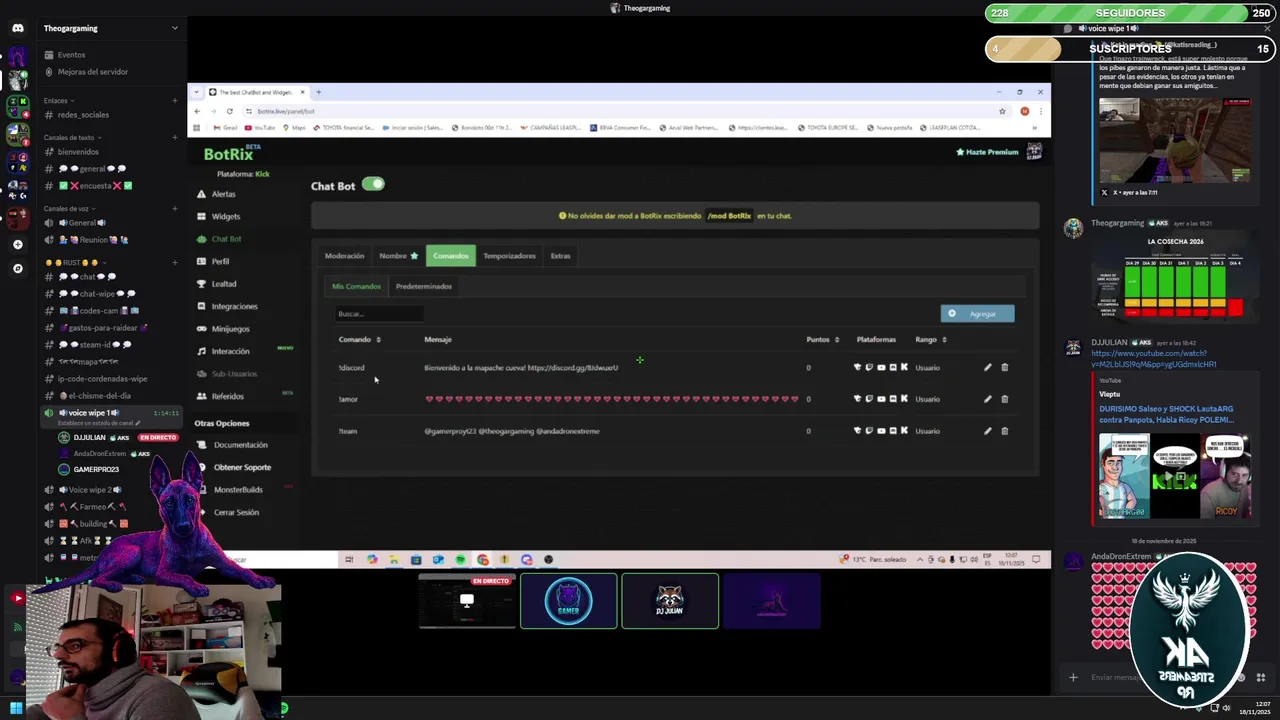Add a server plus icon in Discord

(x=17, y=244)
